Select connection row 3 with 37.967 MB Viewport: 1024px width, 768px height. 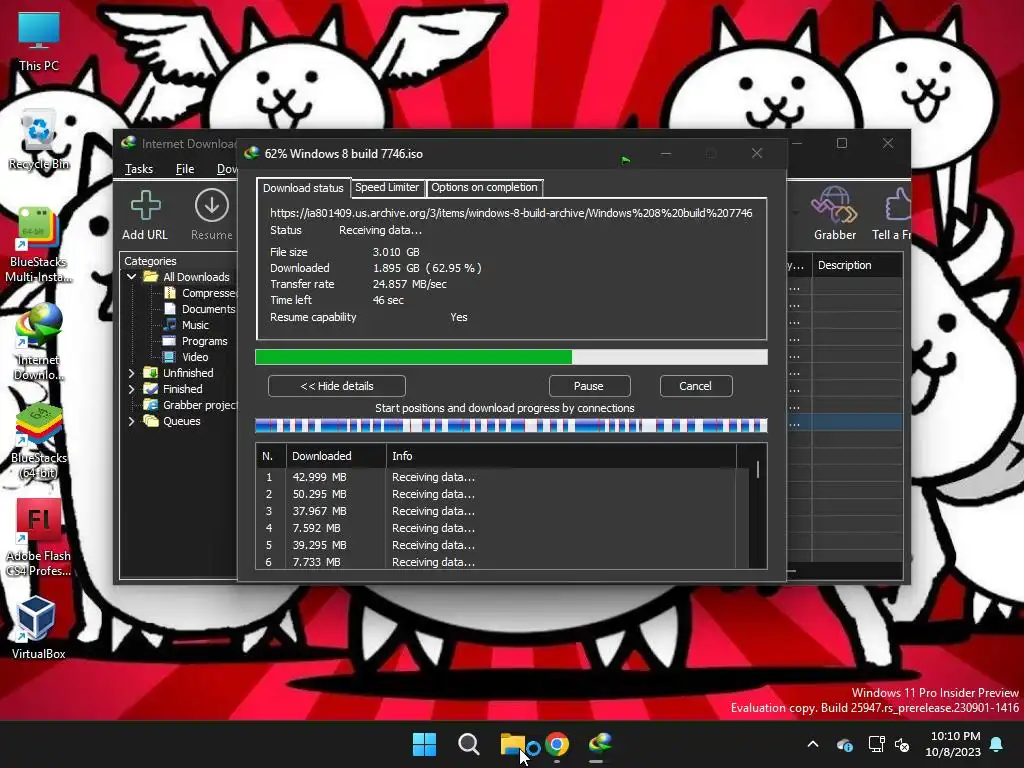(502, 511)
